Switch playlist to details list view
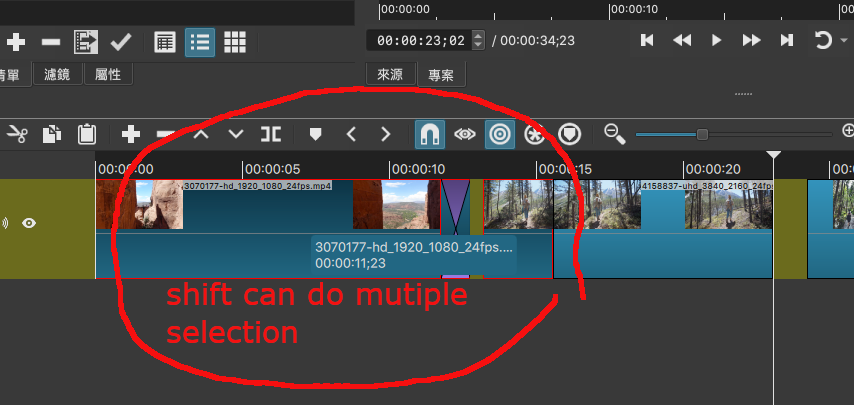Viewport: 854px width, 405px height. tap(199, 42)
